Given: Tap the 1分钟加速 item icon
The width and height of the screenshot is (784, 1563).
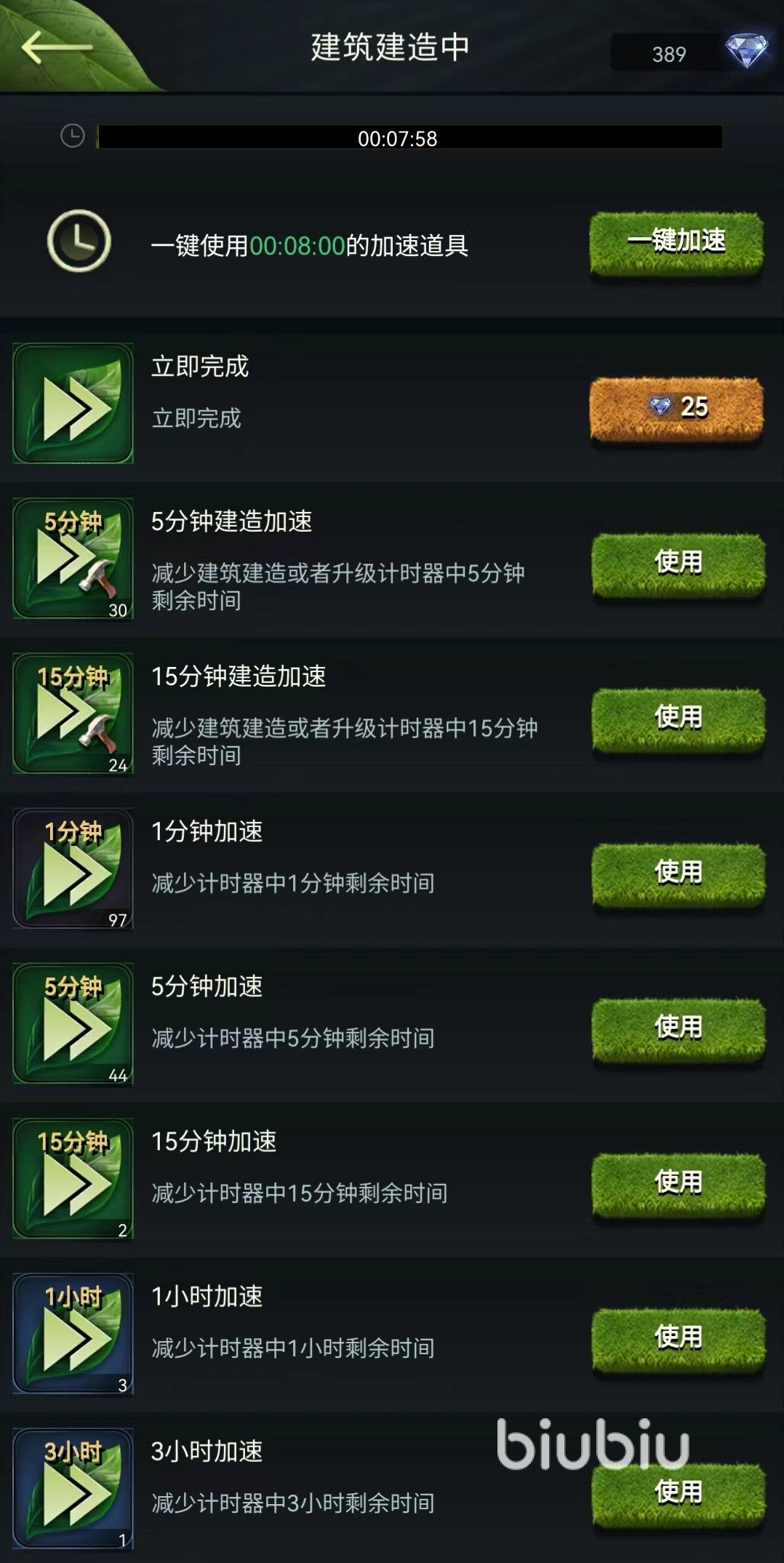Looking at the screenshot, I should coord(73,868).
